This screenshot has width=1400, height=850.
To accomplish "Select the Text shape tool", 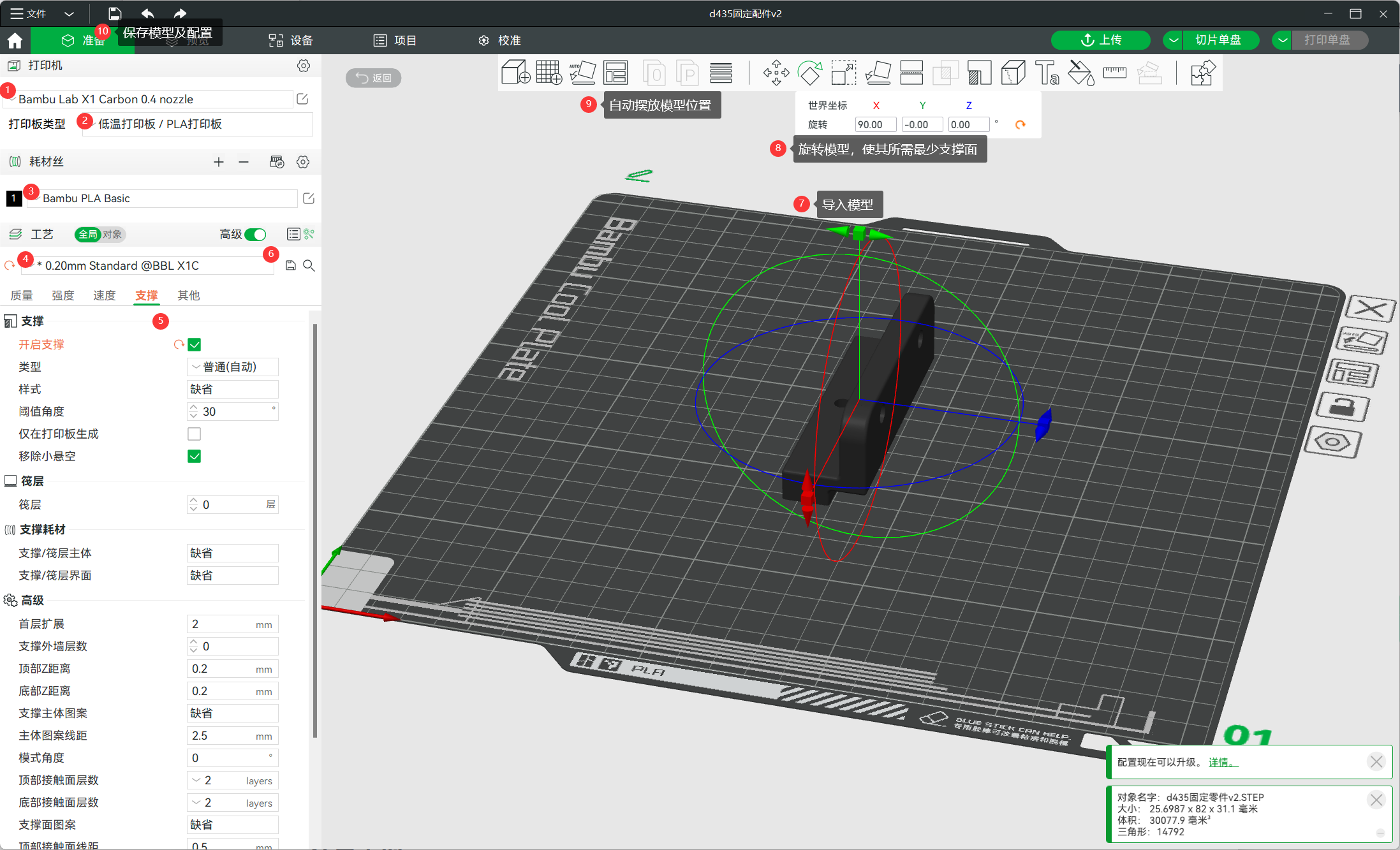I will click(x=1047, y=72).
